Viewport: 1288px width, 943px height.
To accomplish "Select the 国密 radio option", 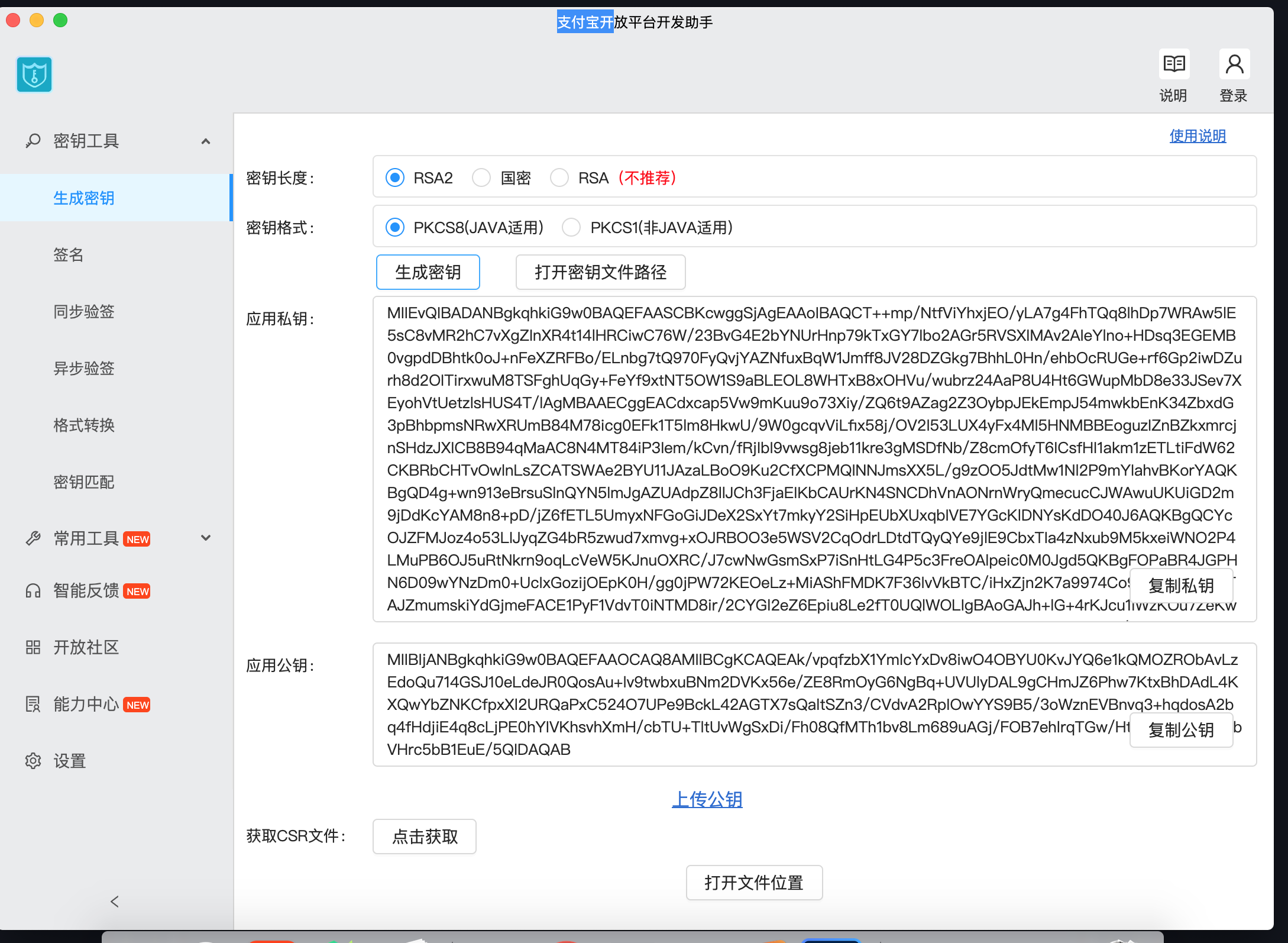I will (x=481, y=177).
